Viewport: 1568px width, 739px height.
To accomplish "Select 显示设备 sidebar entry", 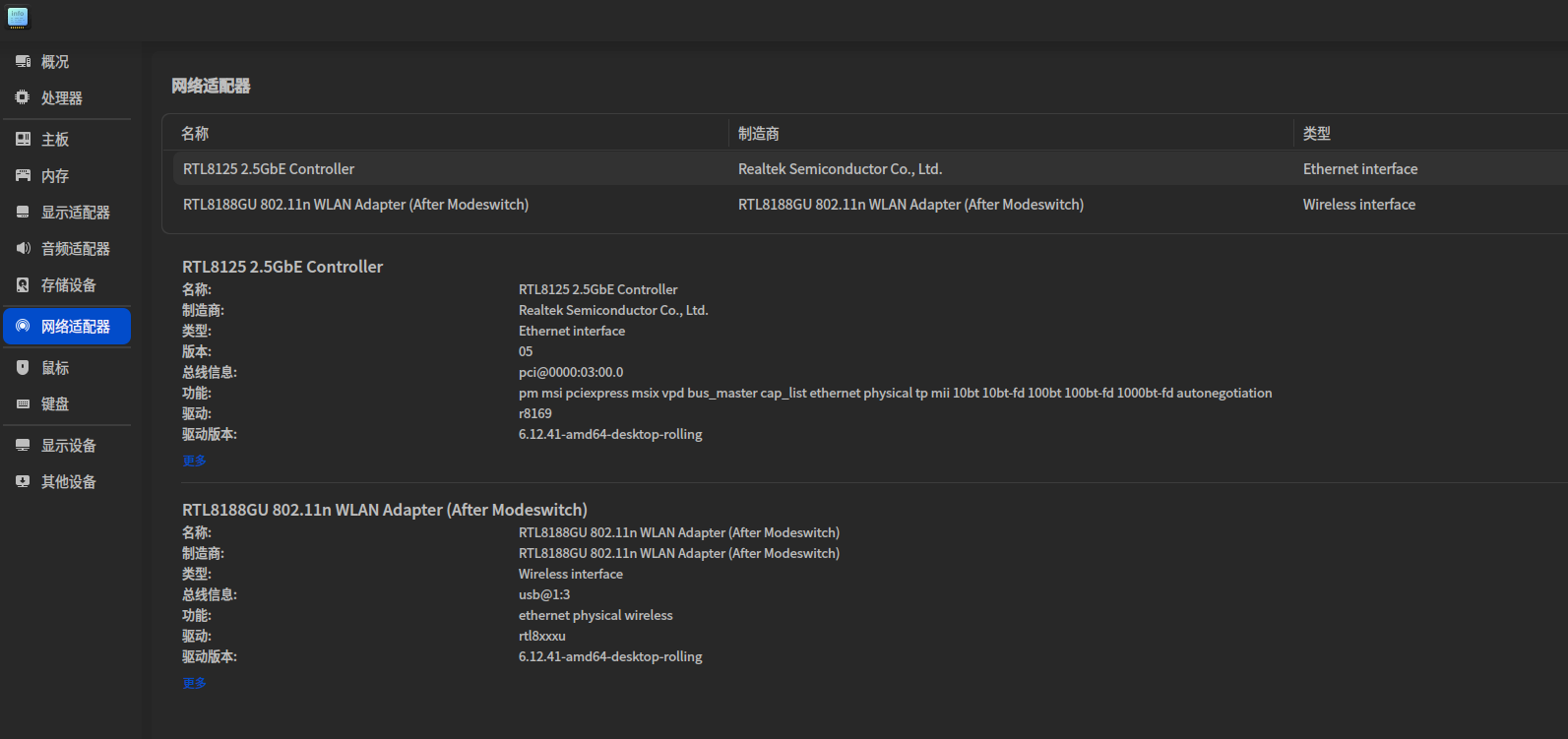I will point(67,445).
